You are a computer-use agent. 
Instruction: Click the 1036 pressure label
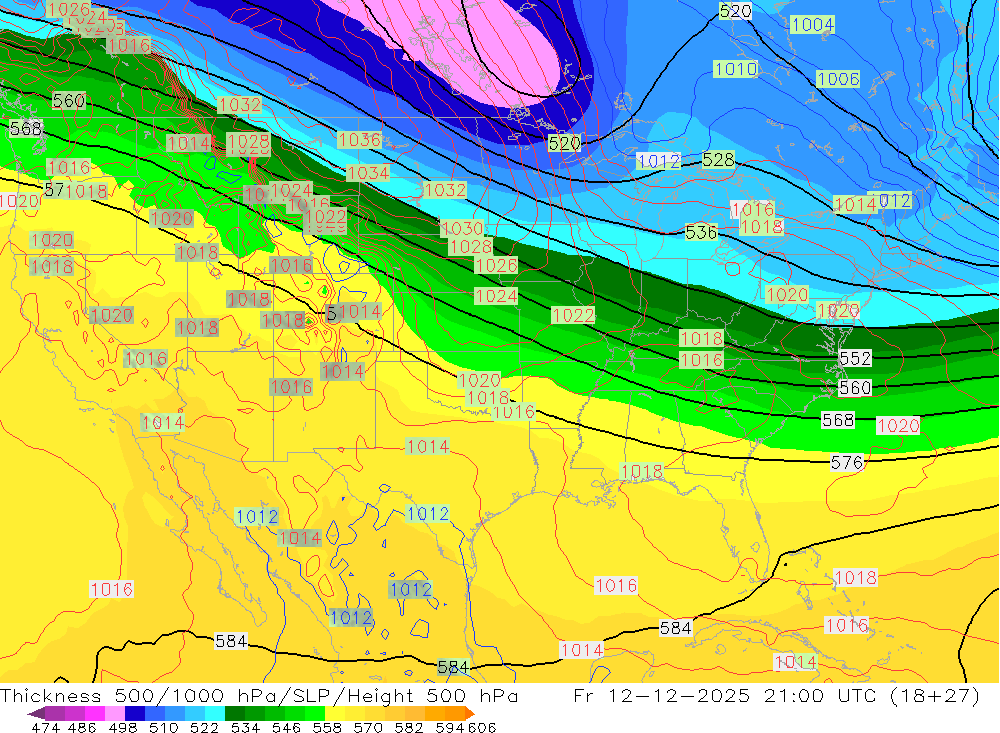click(360, 140)
